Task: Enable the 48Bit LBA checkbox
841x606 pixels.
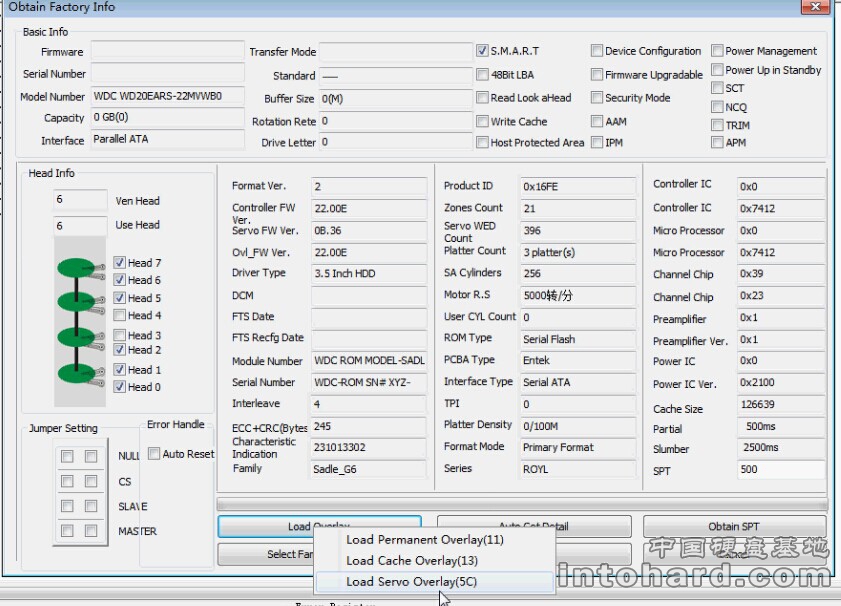Action: point(482,75)
